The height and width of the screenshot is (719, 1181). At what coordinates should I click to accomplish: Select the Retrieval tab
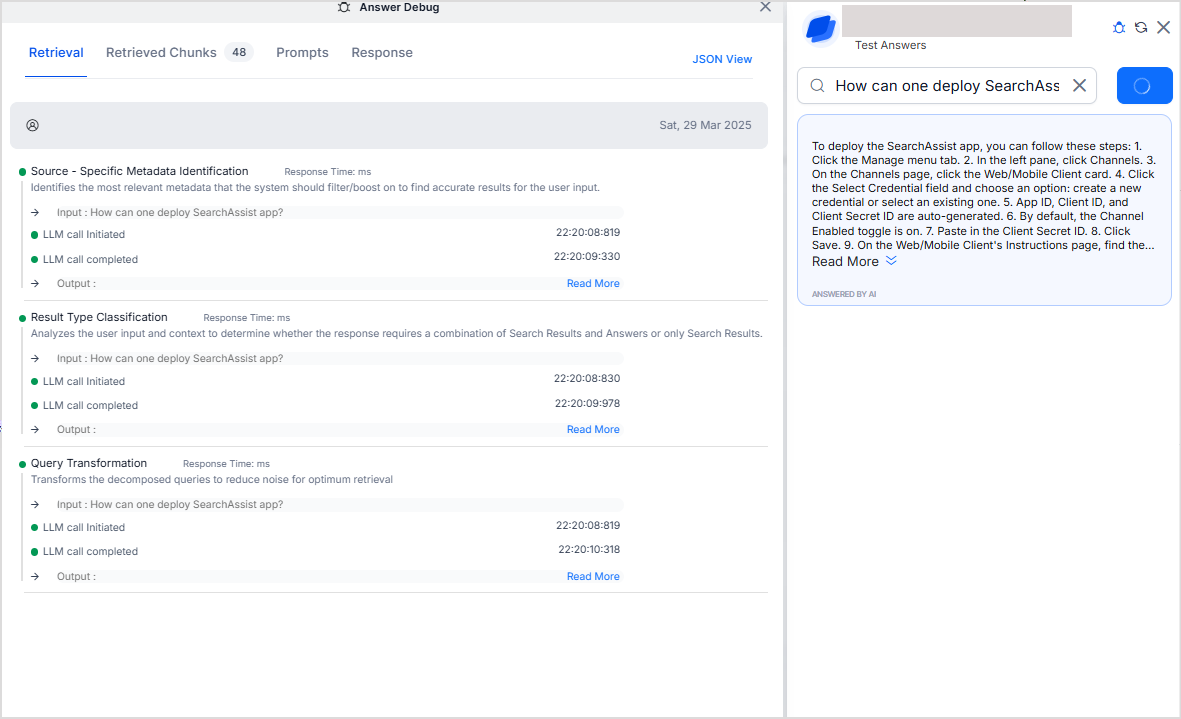[x=56, y=53]
